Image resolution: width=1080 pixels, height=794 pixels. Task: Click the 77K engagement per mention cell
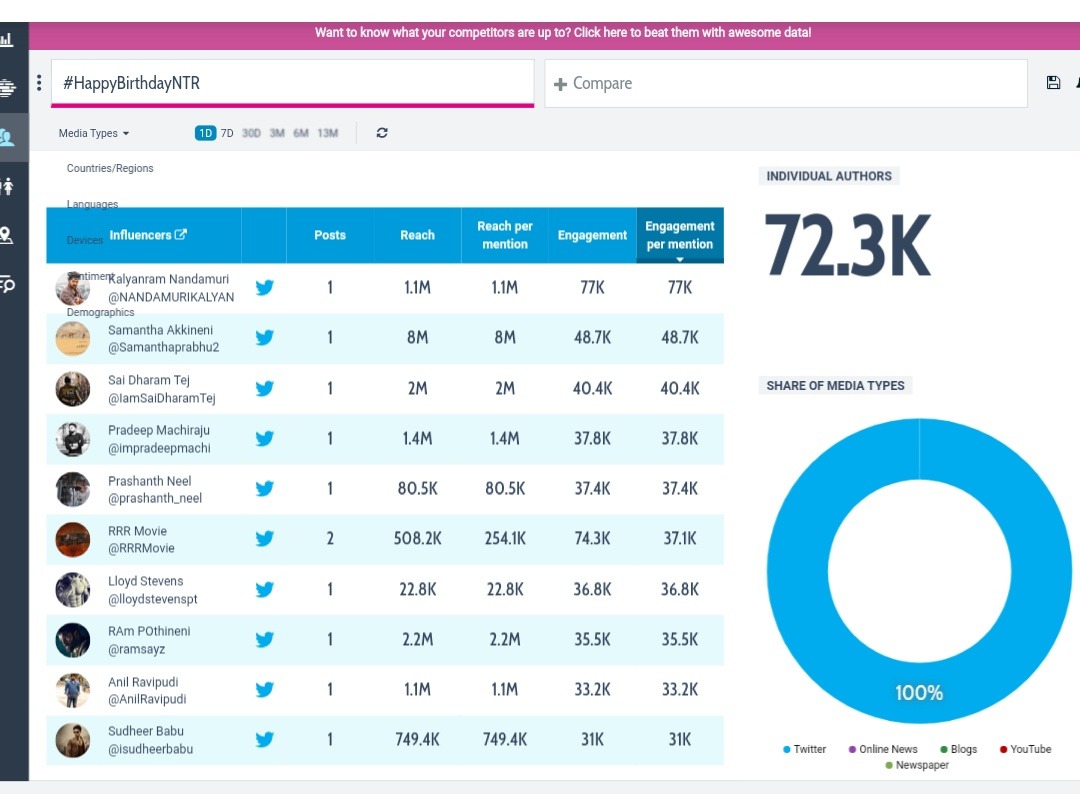680,287
